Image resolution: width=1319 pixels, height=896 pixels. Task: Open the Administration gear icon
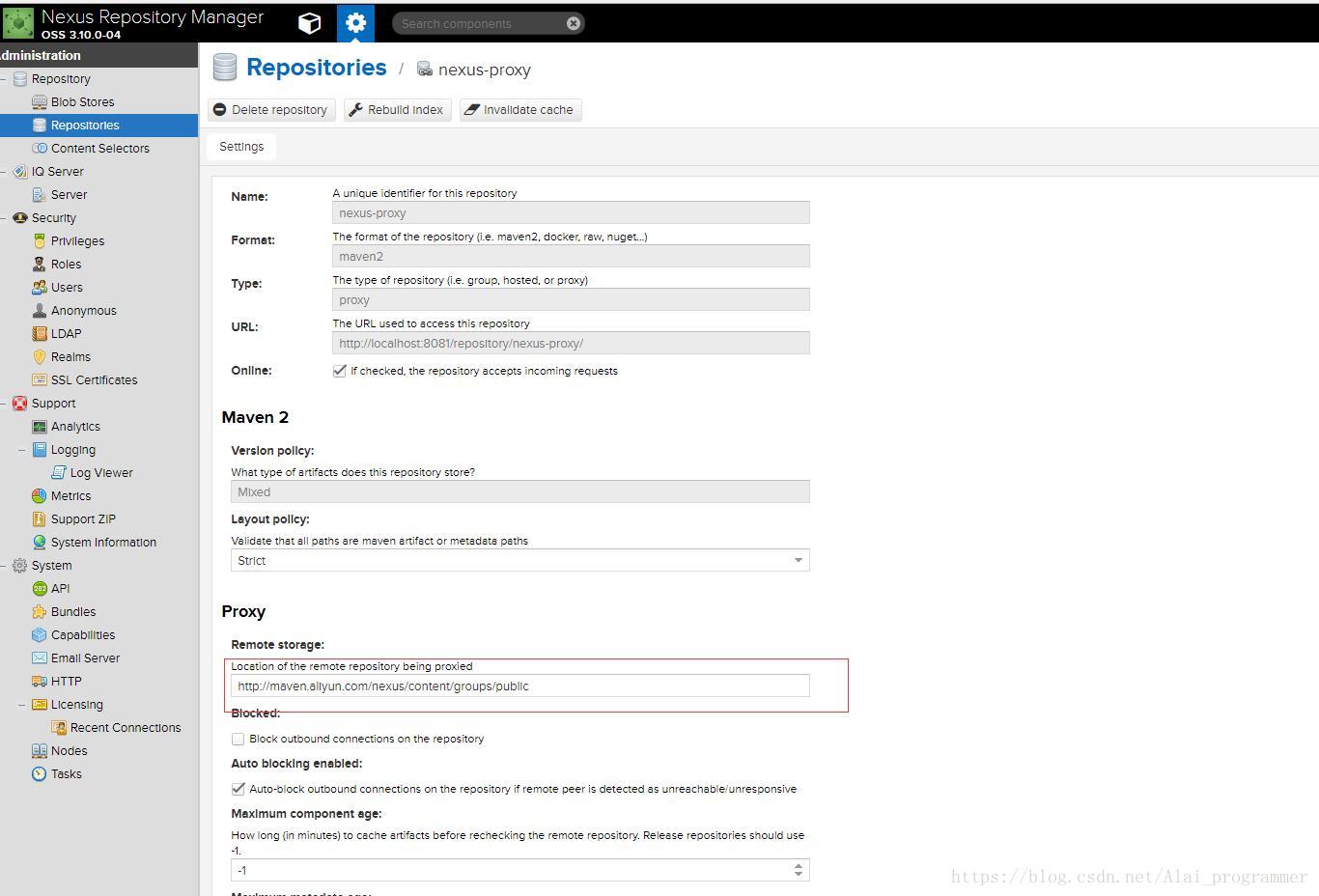[355, 23]
